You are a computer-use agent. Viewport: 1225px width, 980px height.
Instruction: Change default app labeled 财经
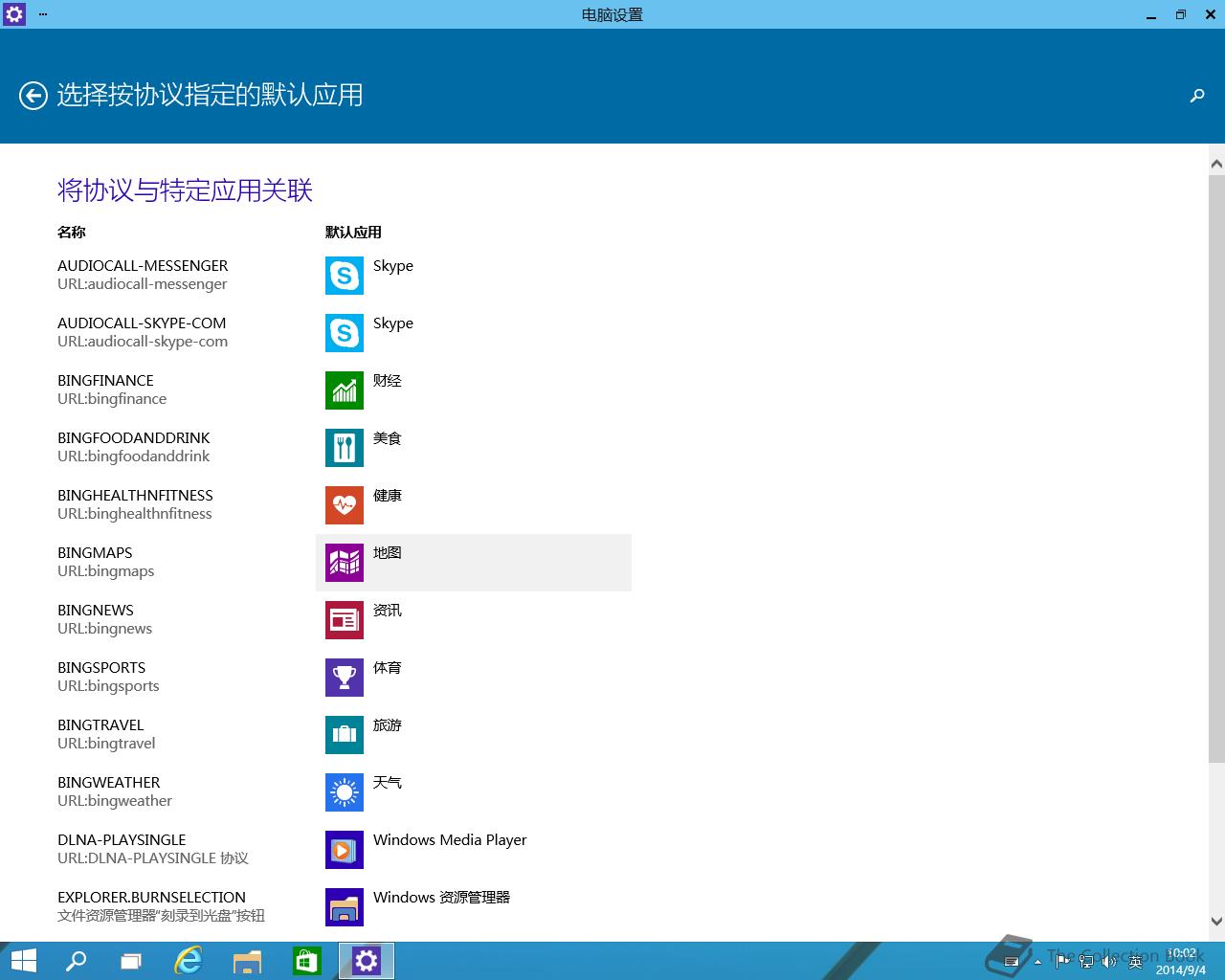pyautogui.click(x=474, y=390)
